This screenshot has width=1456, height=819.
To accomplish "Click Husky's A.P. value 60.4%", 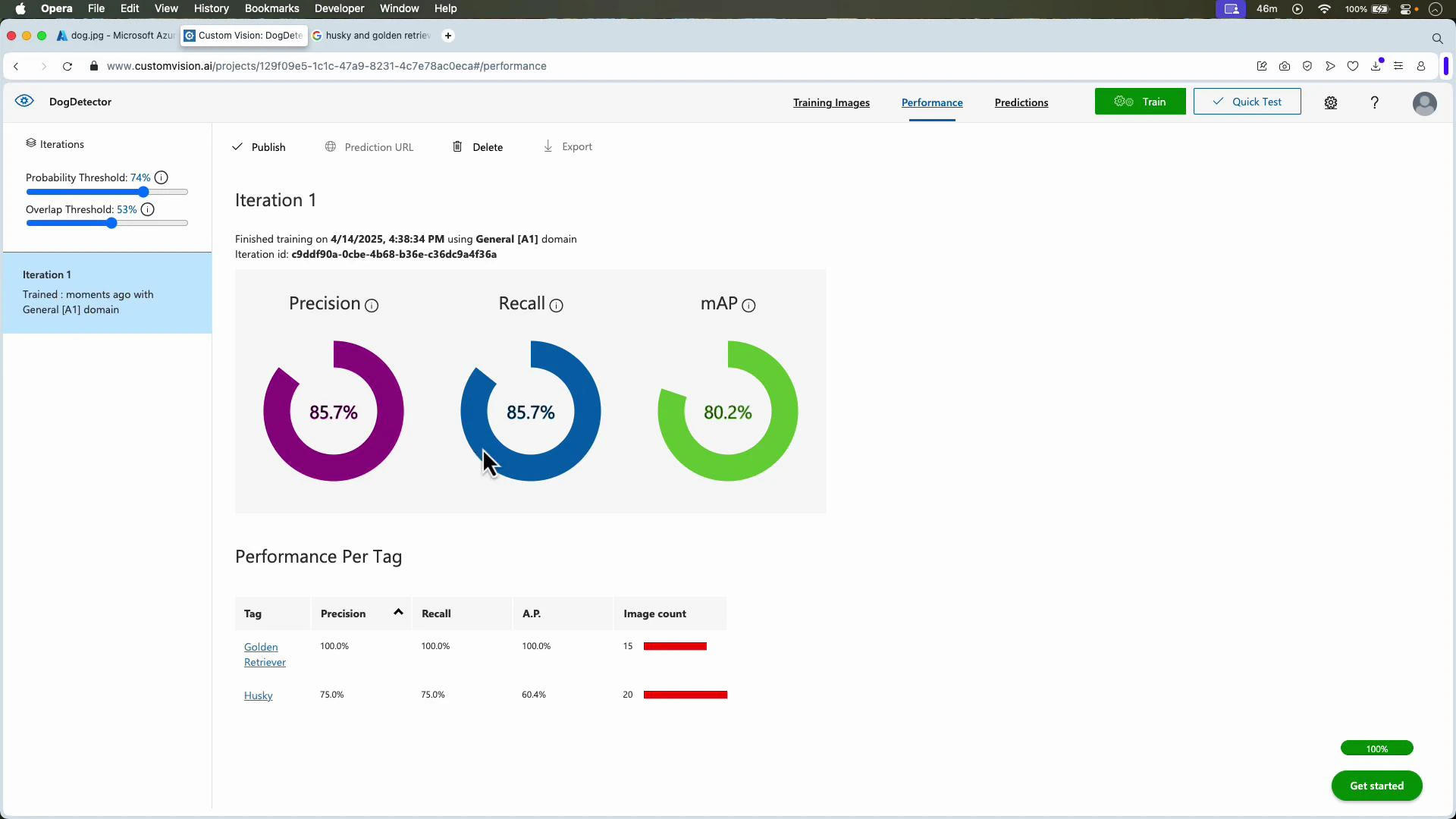I will pyautogui.click(x=534, y=695).
